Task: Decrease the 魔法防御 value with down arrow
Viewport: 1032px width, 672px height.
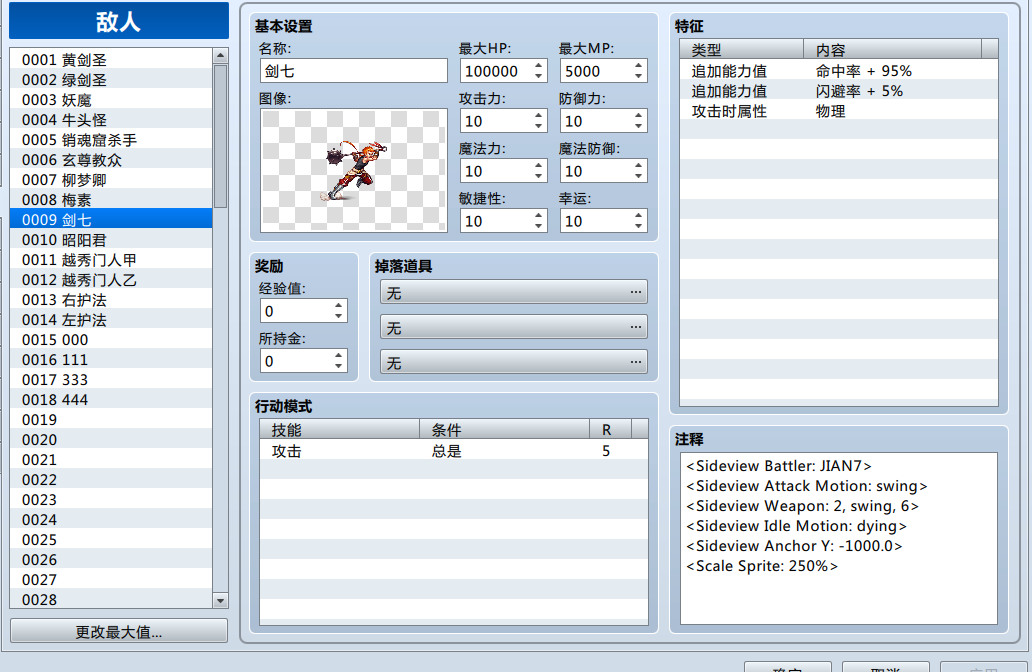Action: tap(638, 176)
